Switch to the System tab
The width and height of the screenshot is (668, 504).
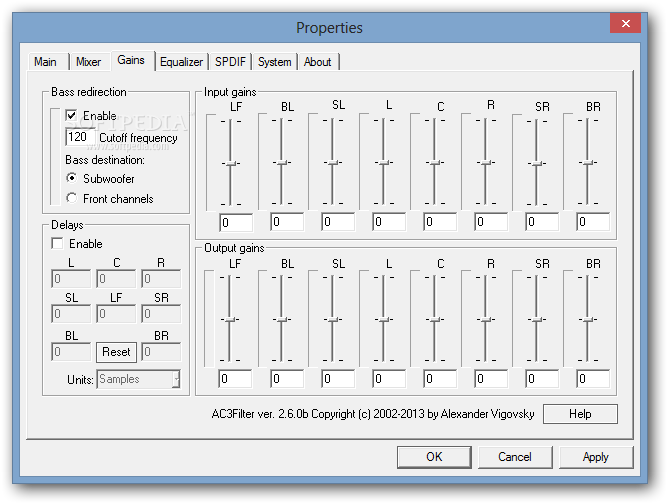(x=275, y=62)
